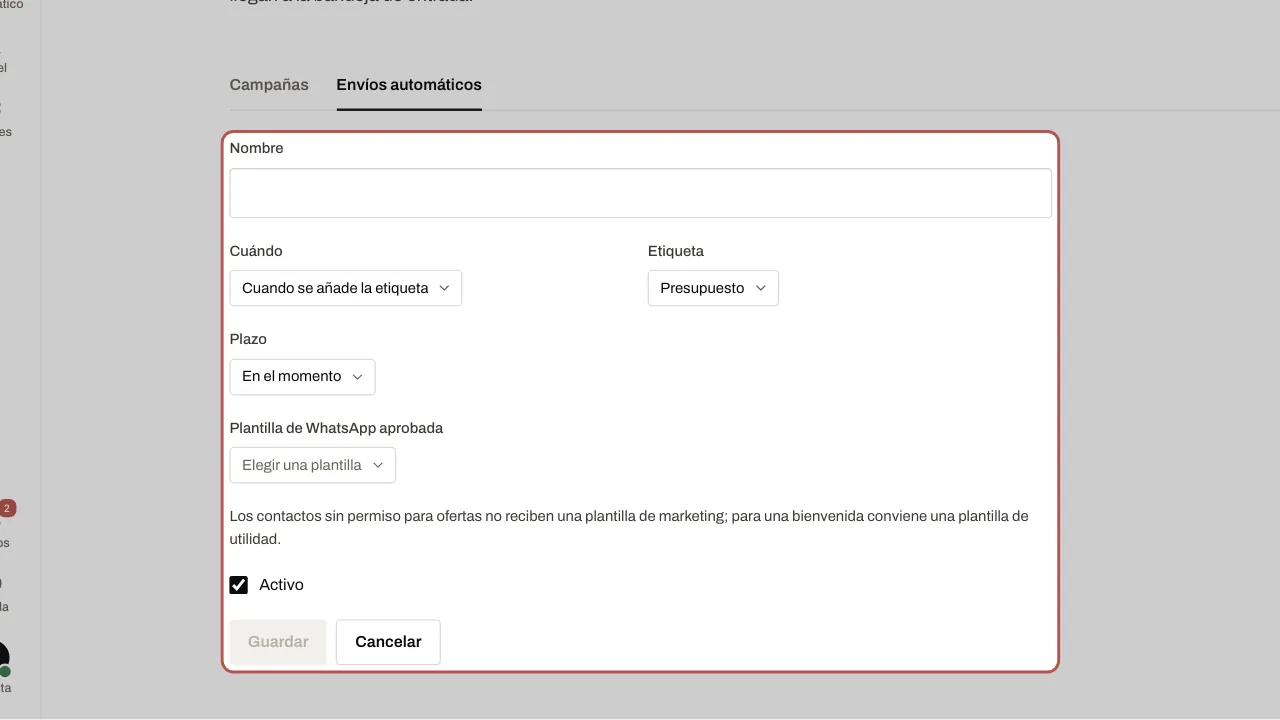Click the chevron beside En el momento
Image resolution: width=1280 pixels, height=720 pixels.
[357, 377]
